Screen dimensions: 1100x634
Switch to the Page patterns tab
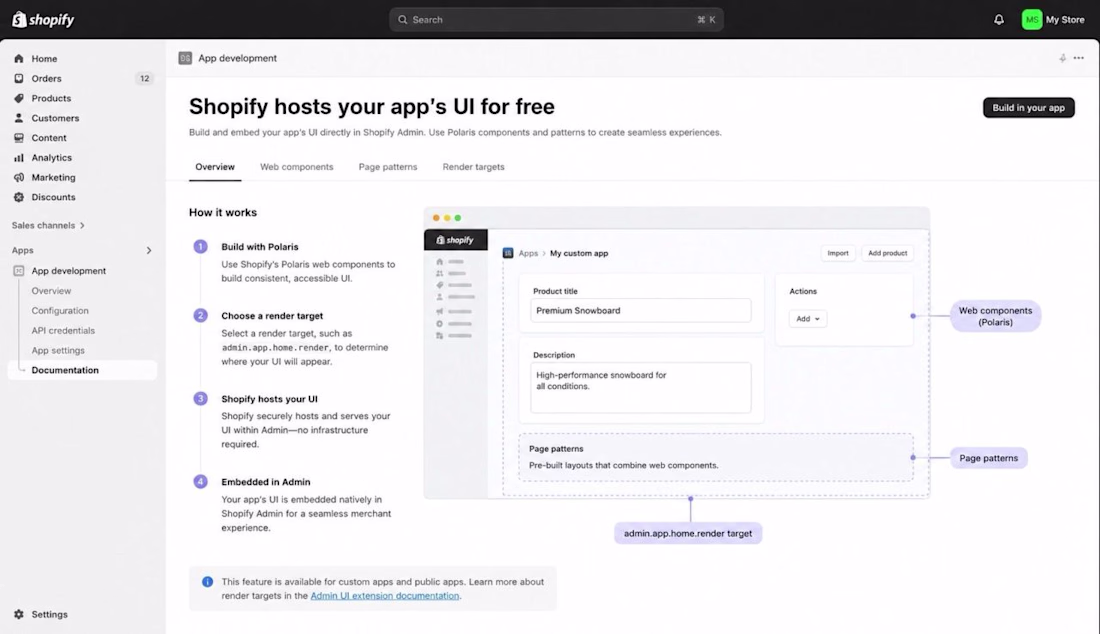tap(388, 167)
